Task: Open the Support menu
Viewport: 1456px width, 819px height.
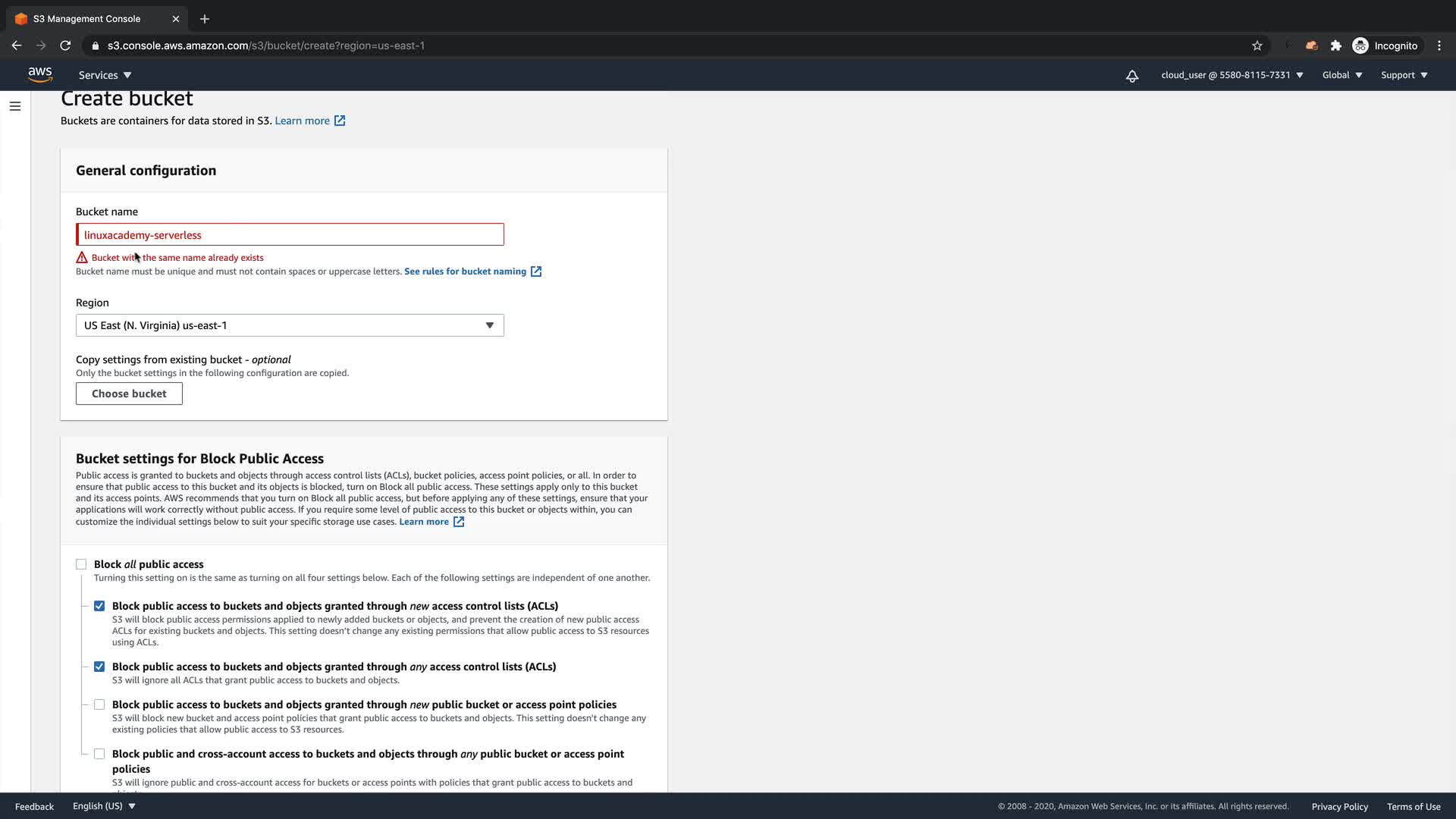Action: [x=1404, y=75]
